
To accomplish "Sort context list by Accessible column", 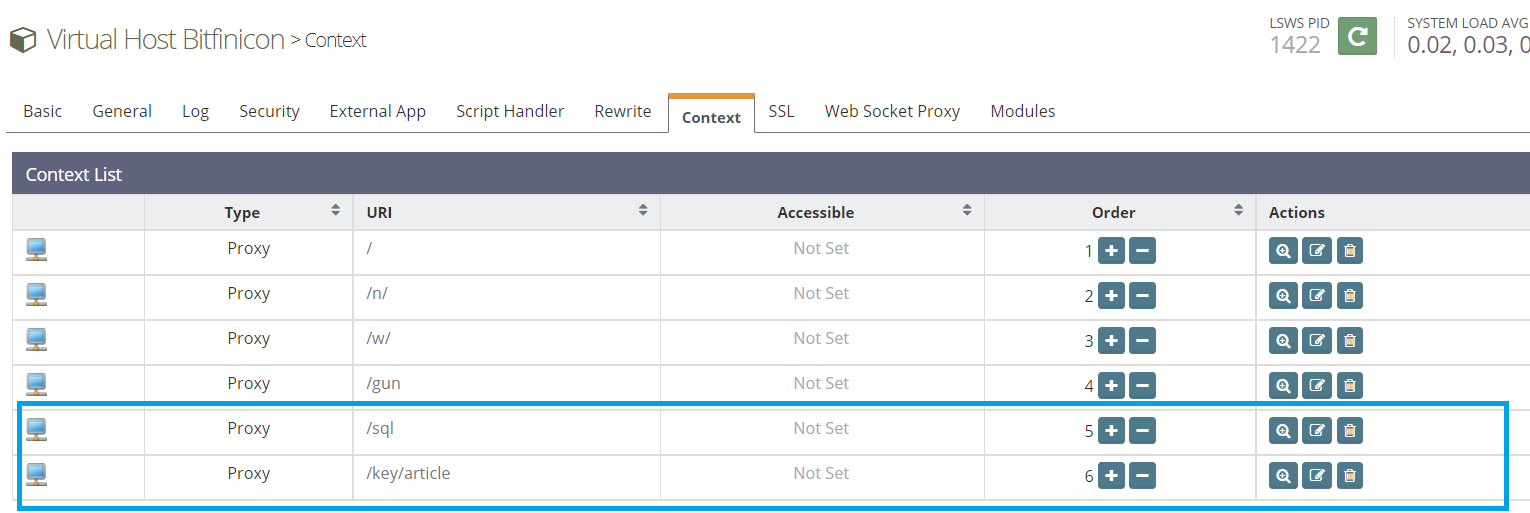I will click(966, 211).
